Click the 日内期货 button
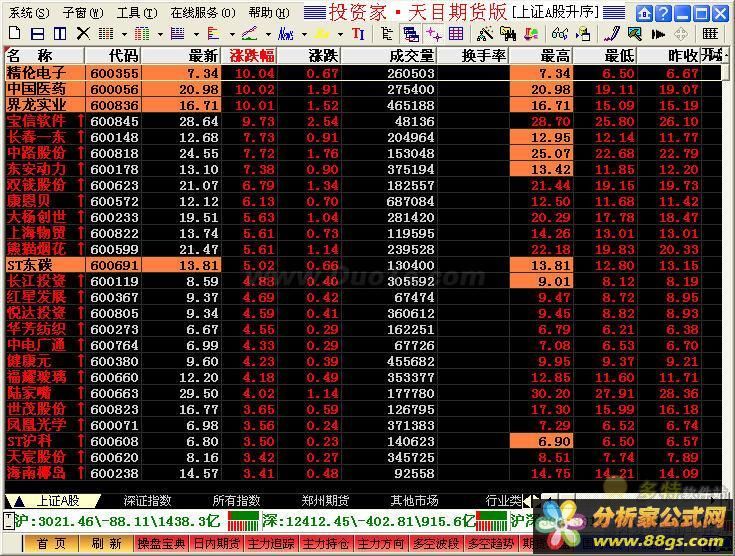Image resolution: width=735 pixels, height=556 pixels. pos(216,544)
